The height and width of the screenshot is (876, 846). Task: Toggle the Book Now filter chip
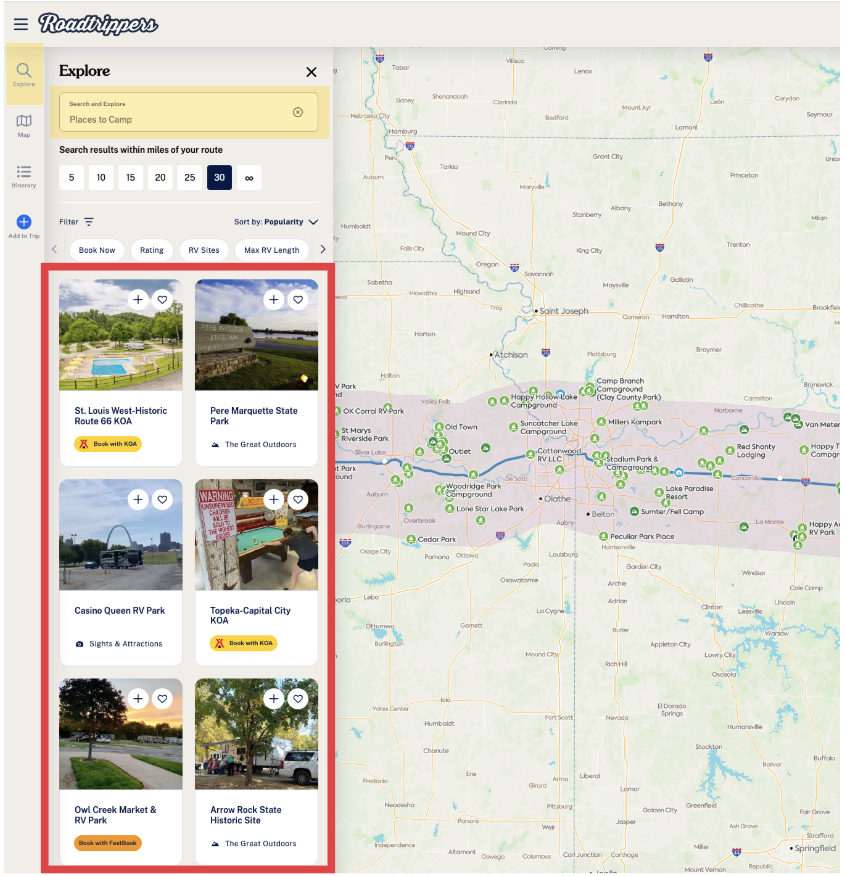[97, 250]
